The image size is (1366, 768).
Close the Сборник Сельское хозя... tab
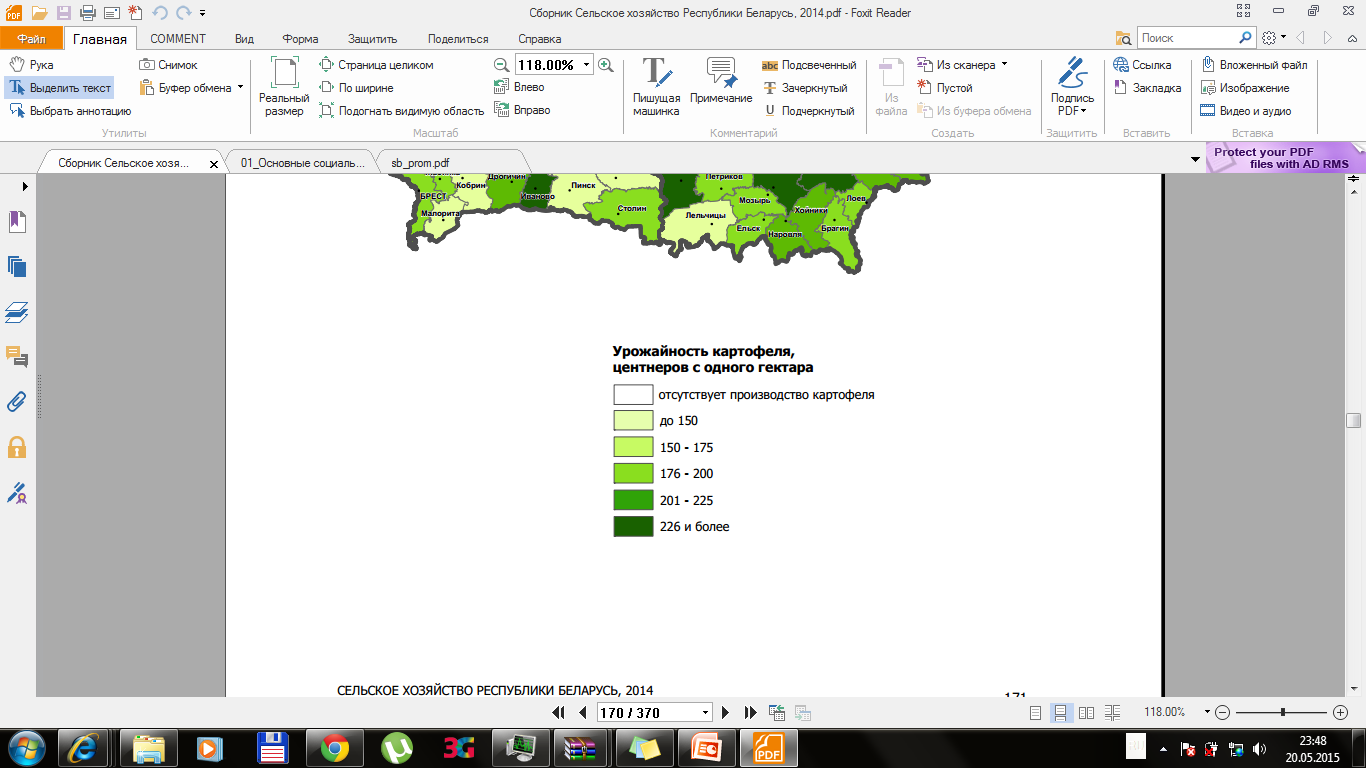click(x=213, y=163)
